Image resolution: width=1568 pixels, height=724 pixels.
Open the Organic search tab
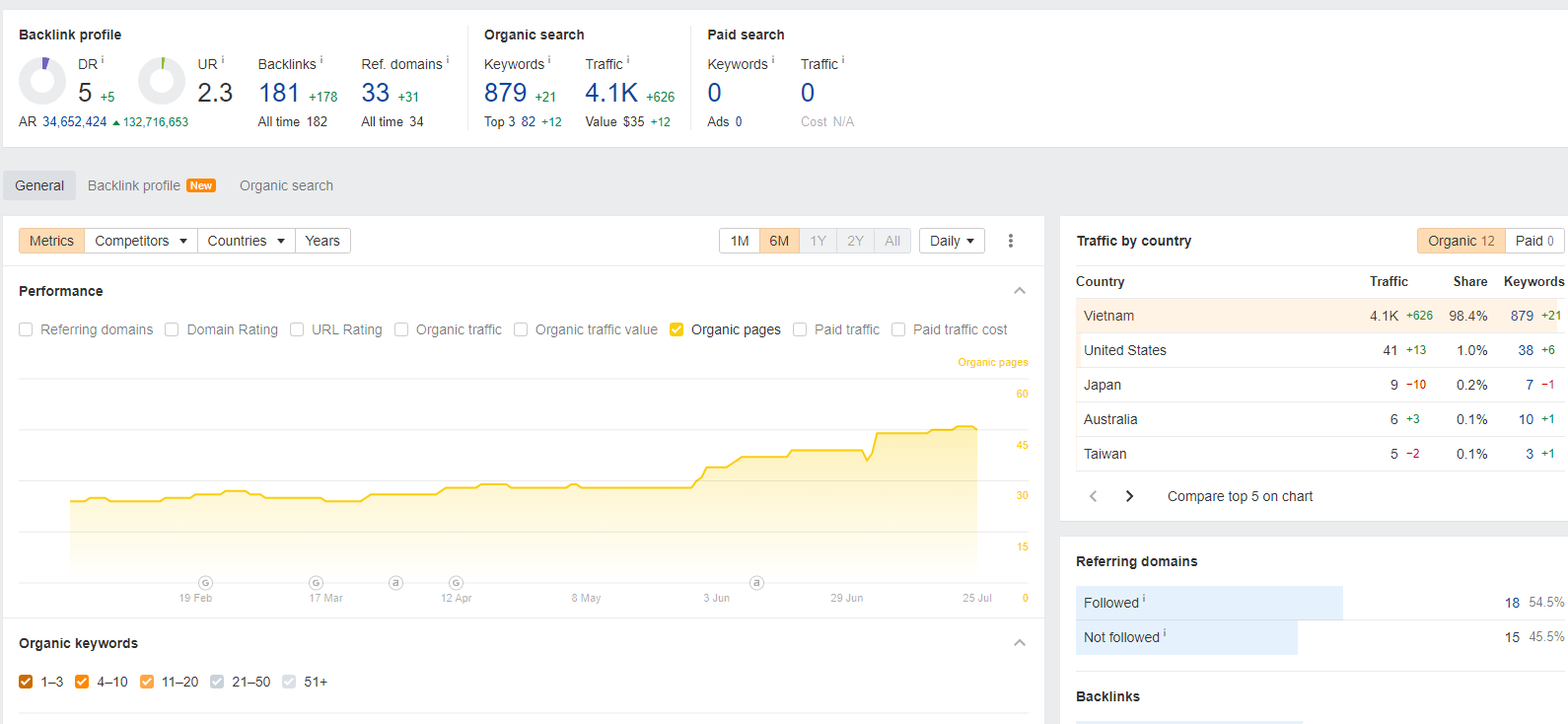click(x=286, y=185)
